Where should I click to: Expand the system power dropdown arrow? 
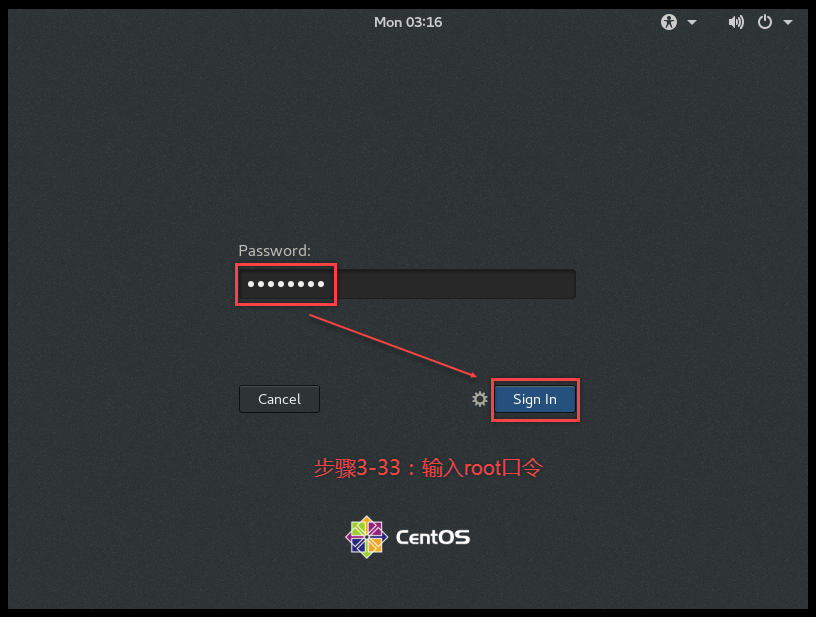[788, 22]
